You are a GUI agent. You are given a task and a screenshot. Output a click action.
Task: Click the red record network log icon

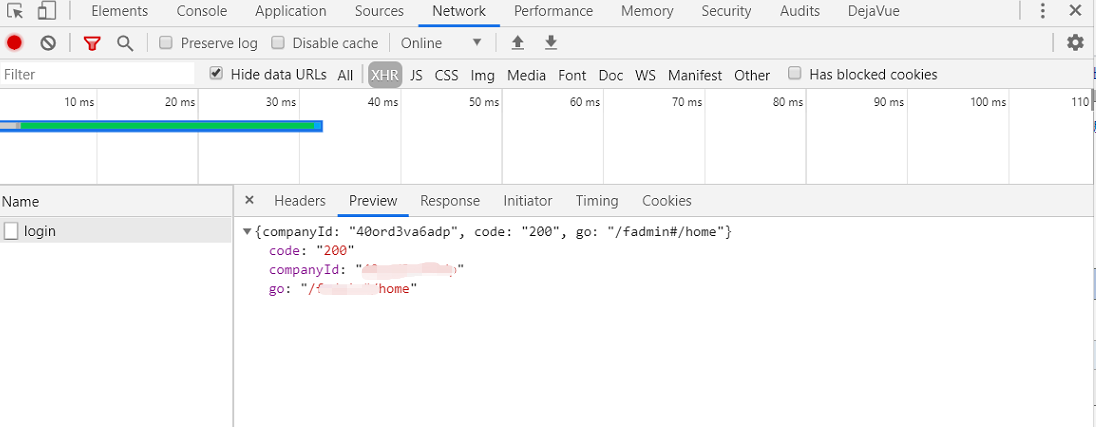pos(14,43)
